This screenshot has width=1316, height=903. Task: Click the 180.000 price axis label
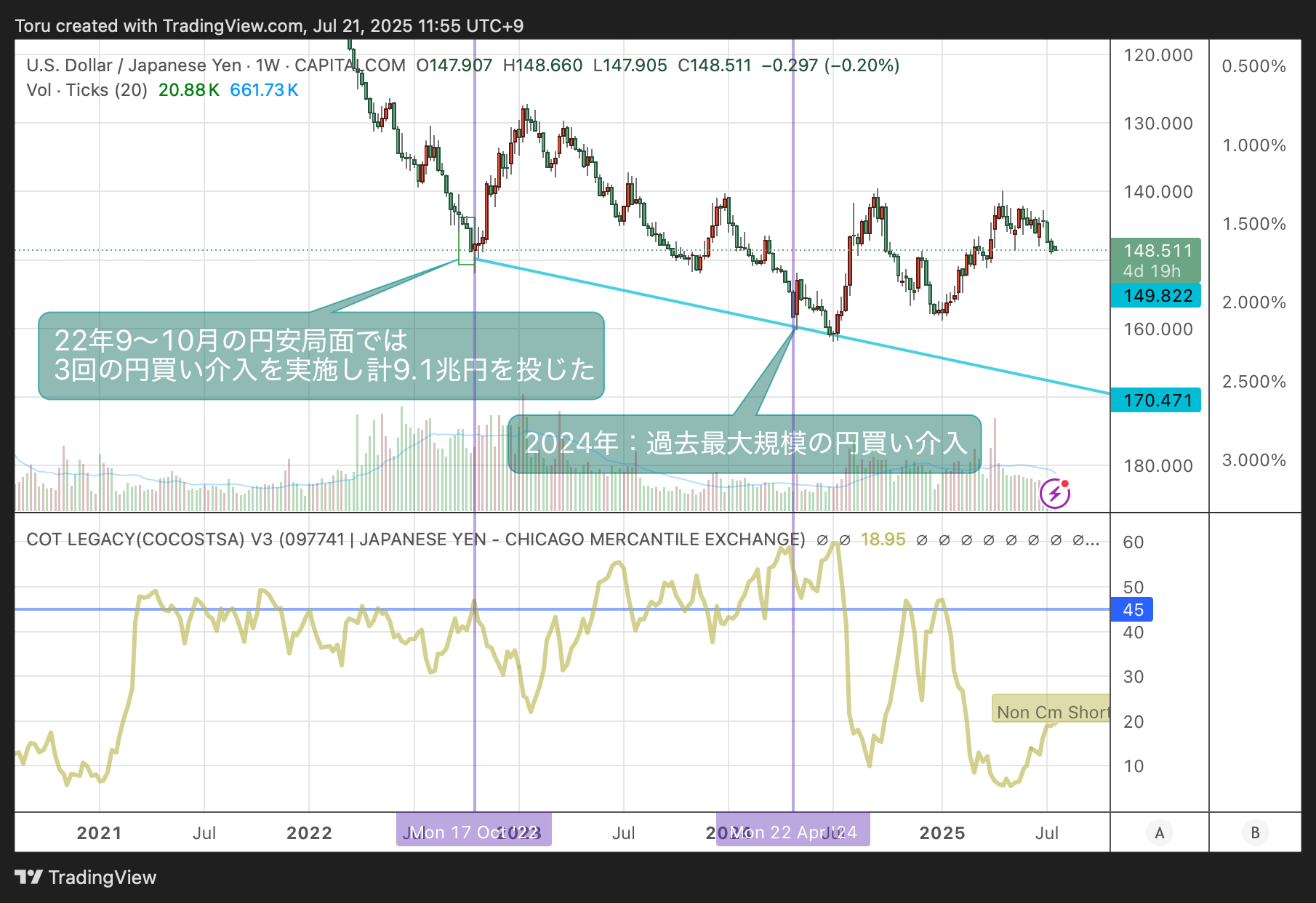click(x=1158, y=466)
